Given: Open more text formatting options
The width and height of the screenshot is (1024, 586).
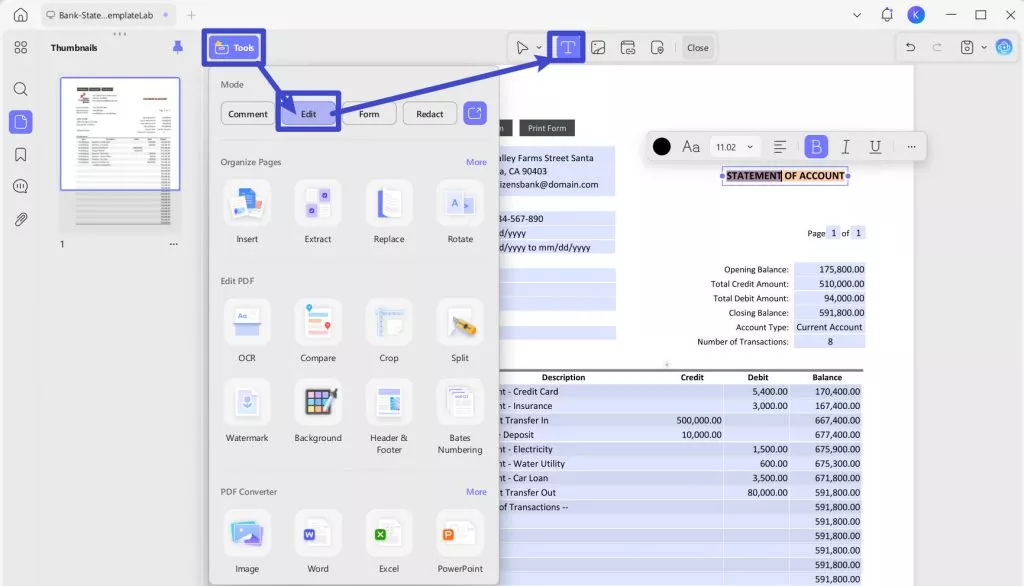Looking at the screenshot, I should coord(912,147).
